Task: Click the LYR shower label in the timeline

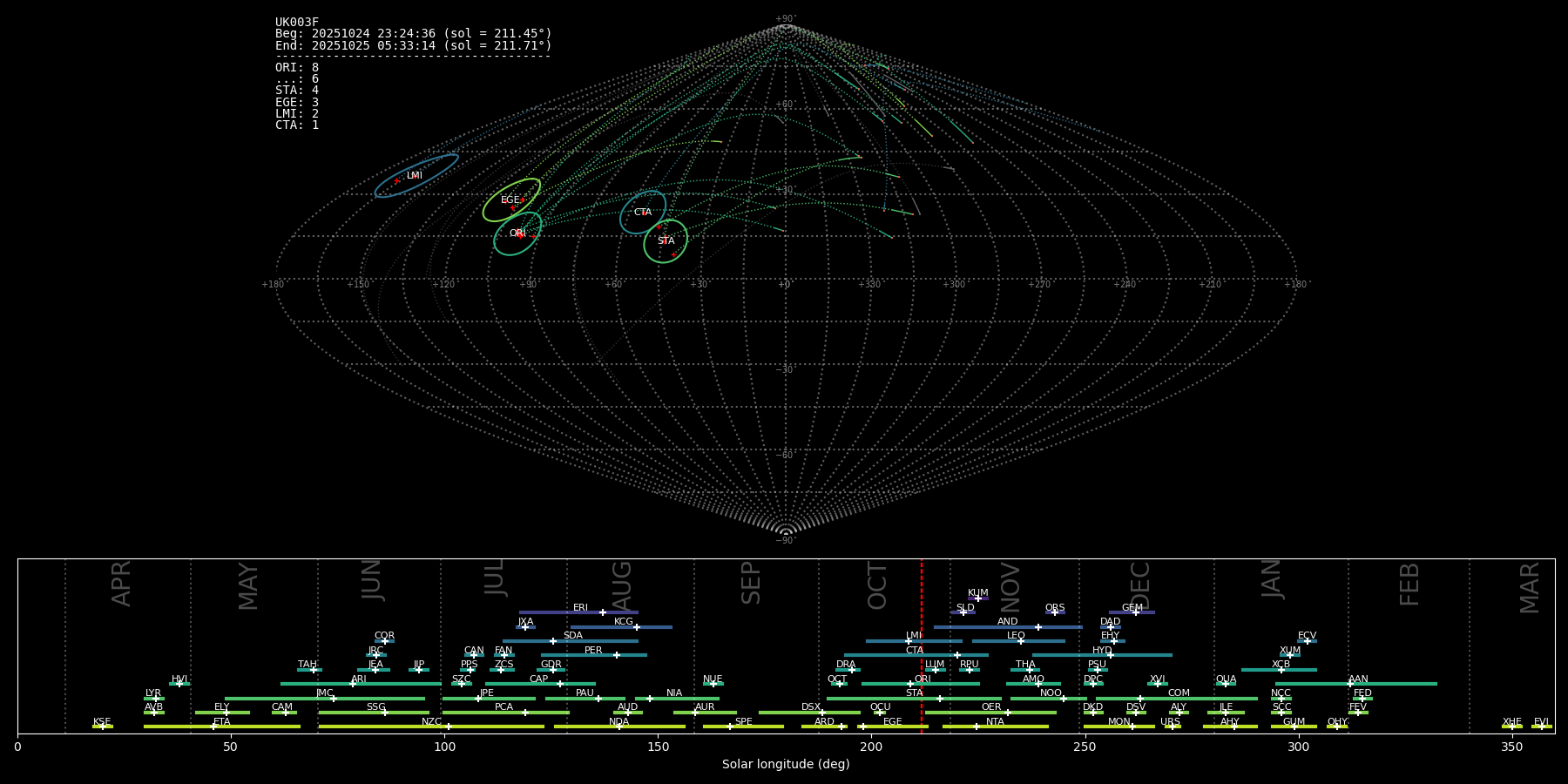Action: [x=153, y=693]
